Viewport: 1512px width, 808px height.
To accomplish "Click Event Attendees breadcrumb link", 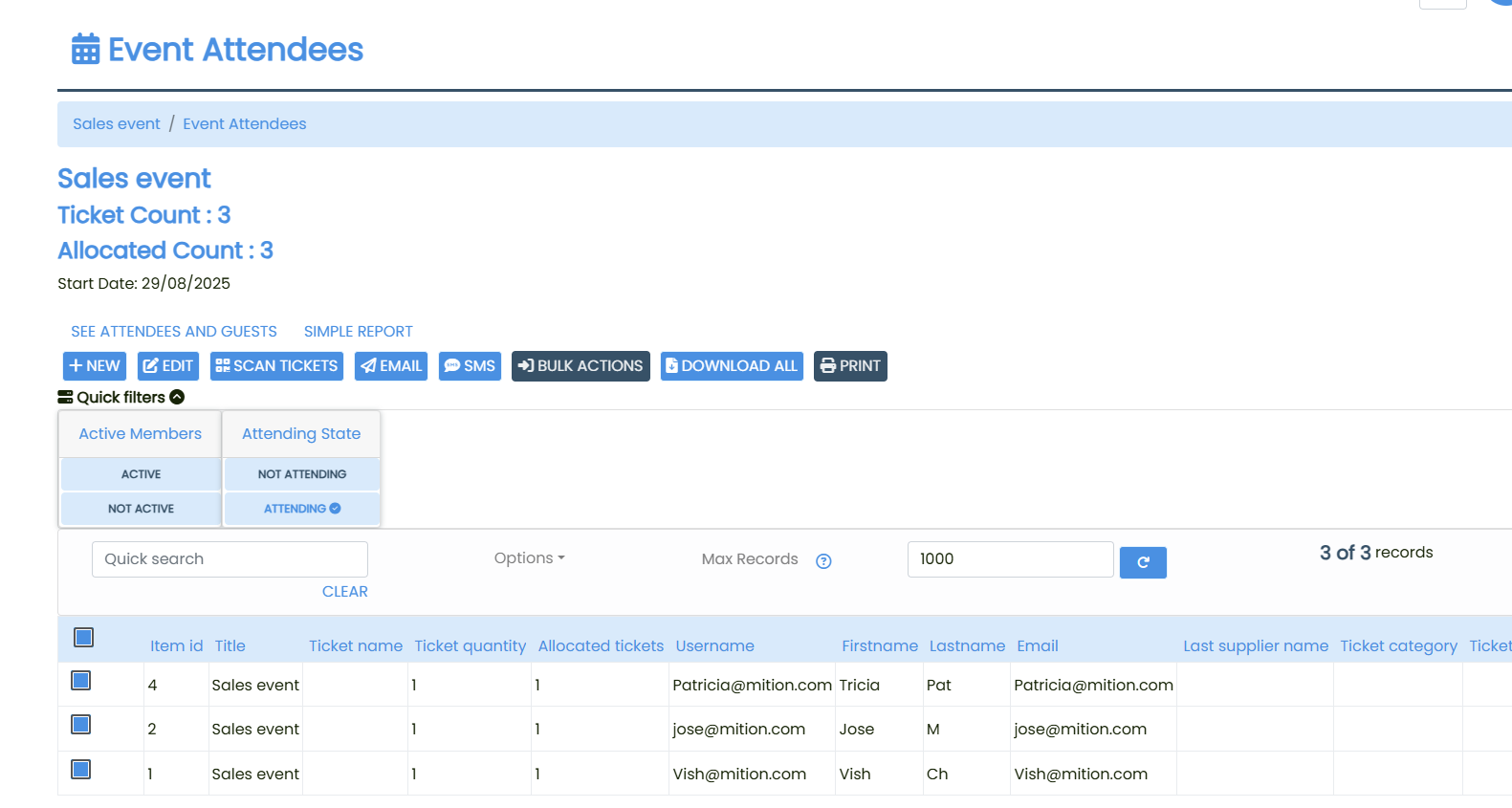I will click(245, 124).
